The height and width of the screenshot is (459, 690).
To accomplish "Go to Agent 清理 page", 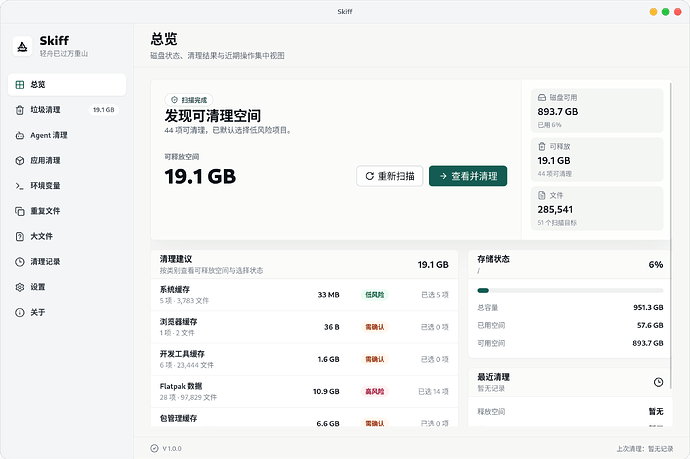I will click(x=67, y=135).
